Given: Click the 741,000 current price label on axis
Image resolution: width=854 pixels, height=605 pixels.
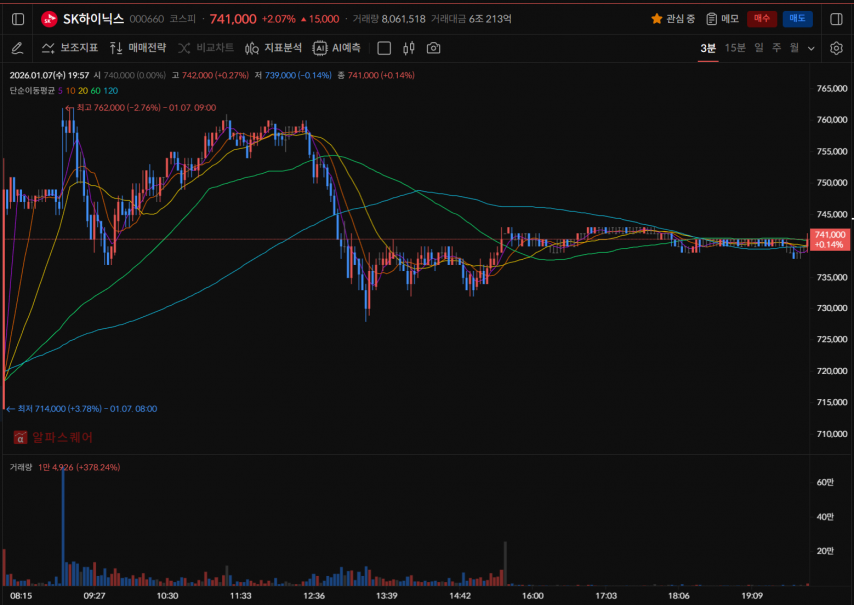Looking at the screenshot, I should [830, 238].
